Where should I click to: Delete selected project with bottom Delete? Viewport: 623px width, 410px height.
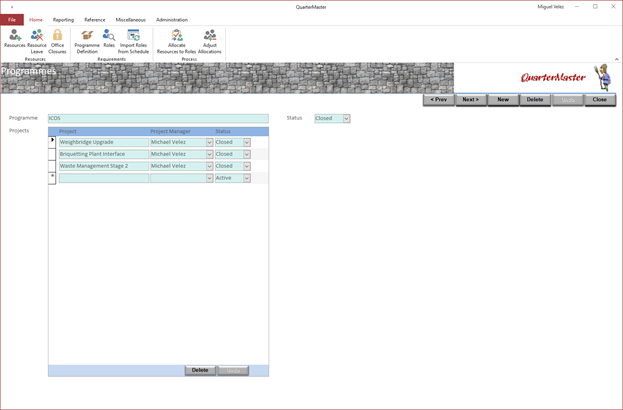click(x=200, y=370)
